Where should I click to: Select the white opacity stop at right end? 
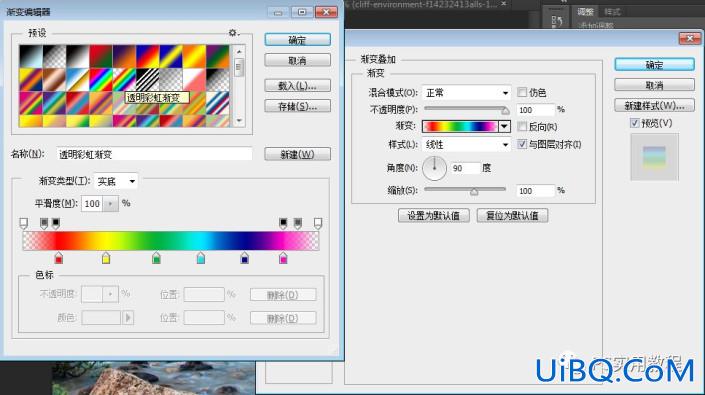tap(318, 223)
